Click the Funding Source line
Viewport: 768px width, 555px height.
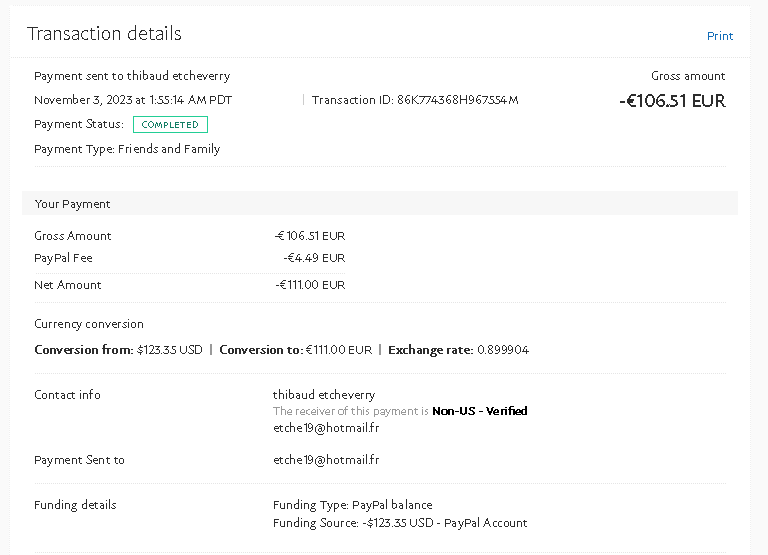point(399,523)
